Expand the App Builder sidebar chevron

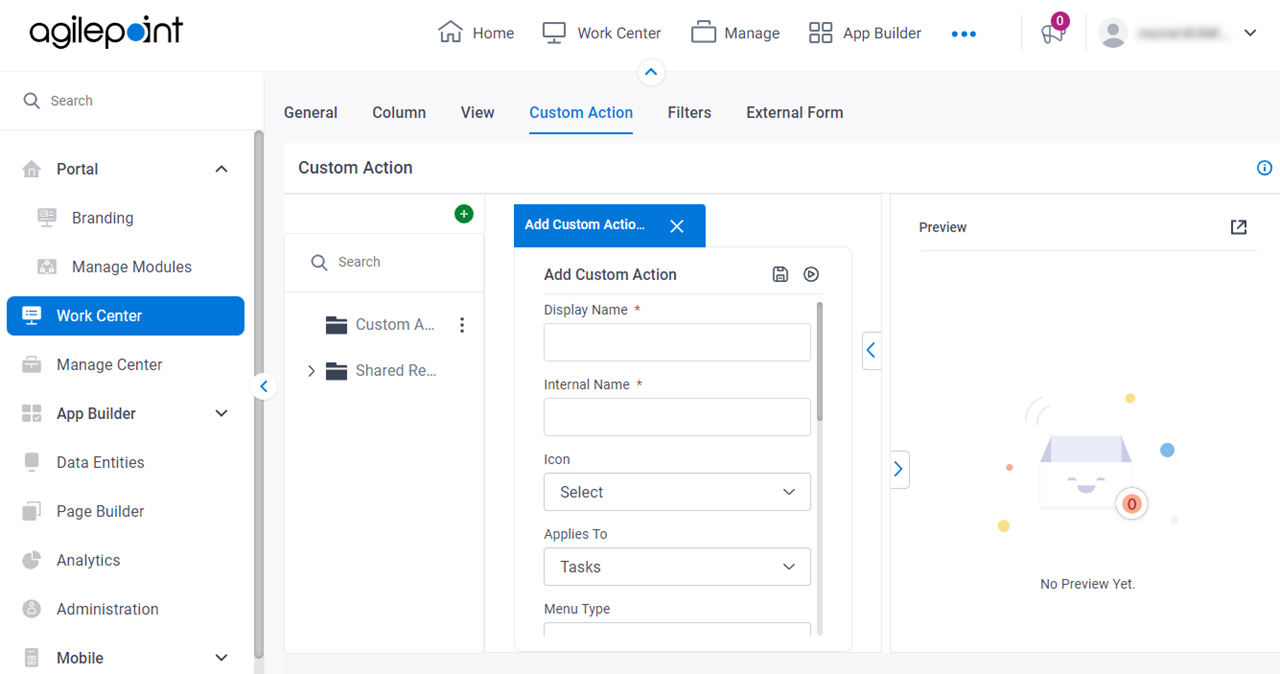pos(222,414)
